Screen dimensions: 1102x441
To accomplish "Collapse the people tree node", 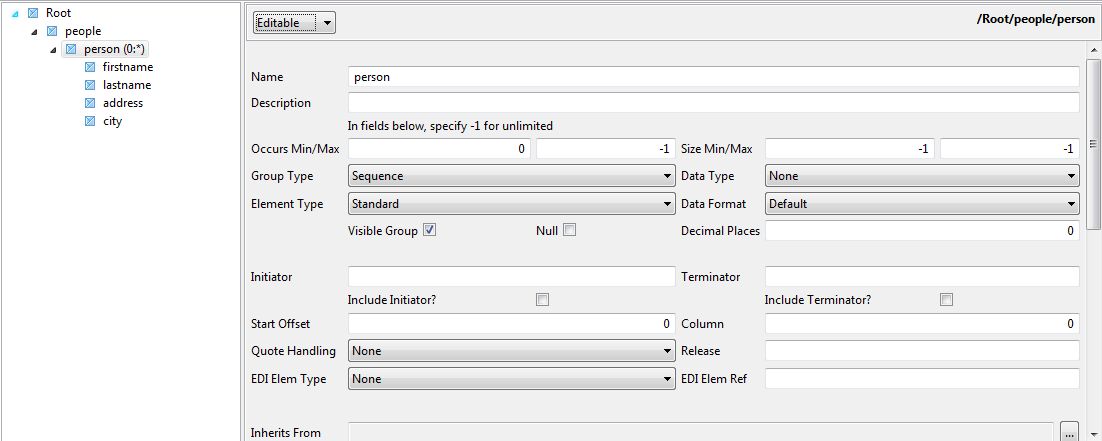I will point(34,32).
